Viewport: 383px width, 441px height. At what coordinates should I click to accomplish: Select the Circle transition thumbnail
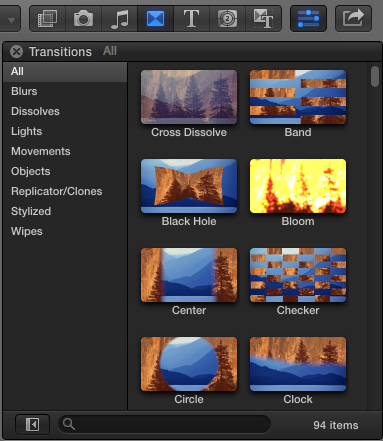click(189, 364)
